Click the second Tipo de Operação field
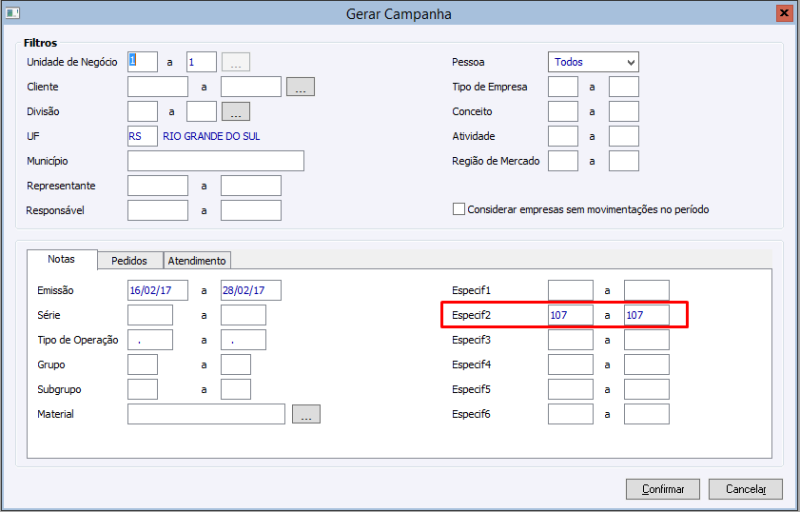The height and width of the screenshot is (512, 800). tap(243, 340)
